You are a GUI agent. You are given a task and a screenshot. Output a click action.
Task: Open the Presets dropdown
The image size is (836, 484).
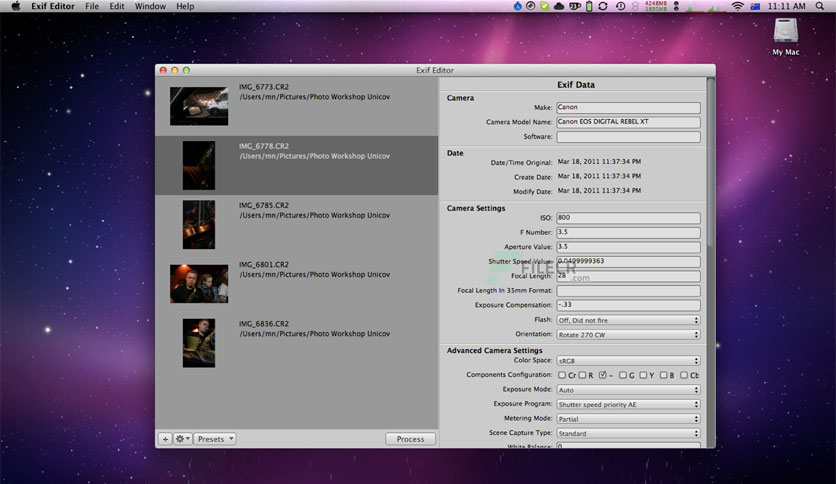coord(215,439)
